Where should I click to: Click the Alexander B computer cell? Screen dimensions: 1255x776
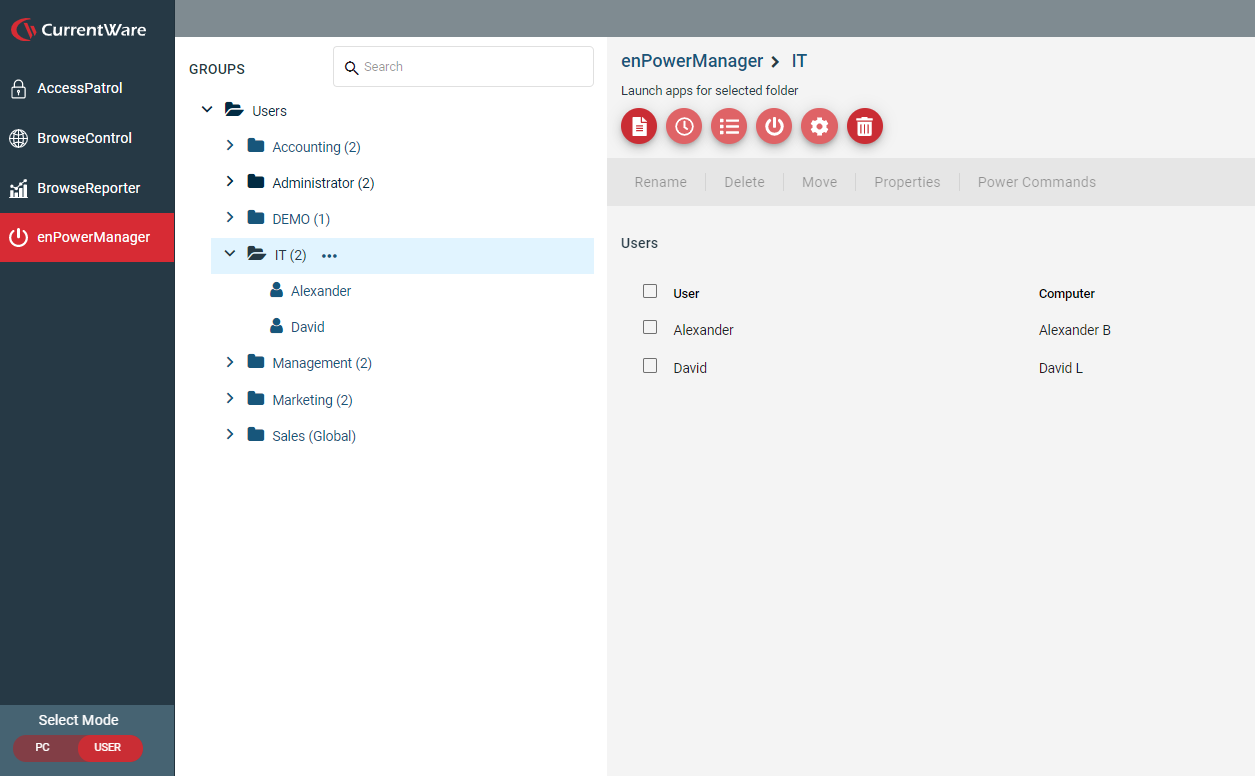click(1075, 330)
